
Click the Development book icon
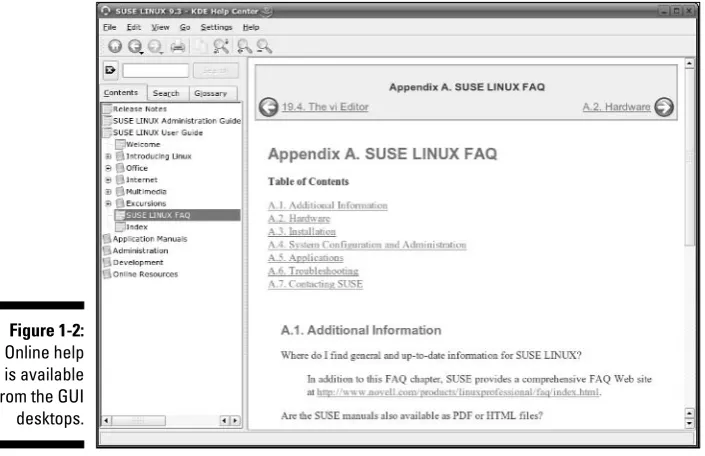click(x=107, y=262)
